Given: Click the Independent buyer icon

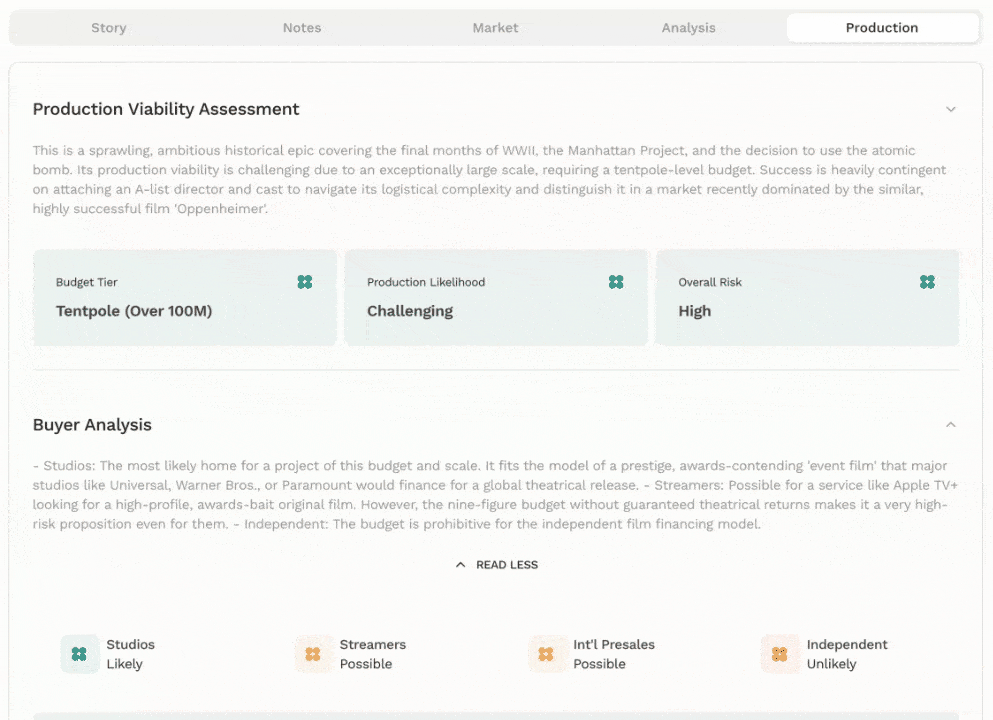Looking at the screenshot, I should [x=780, y=654].
